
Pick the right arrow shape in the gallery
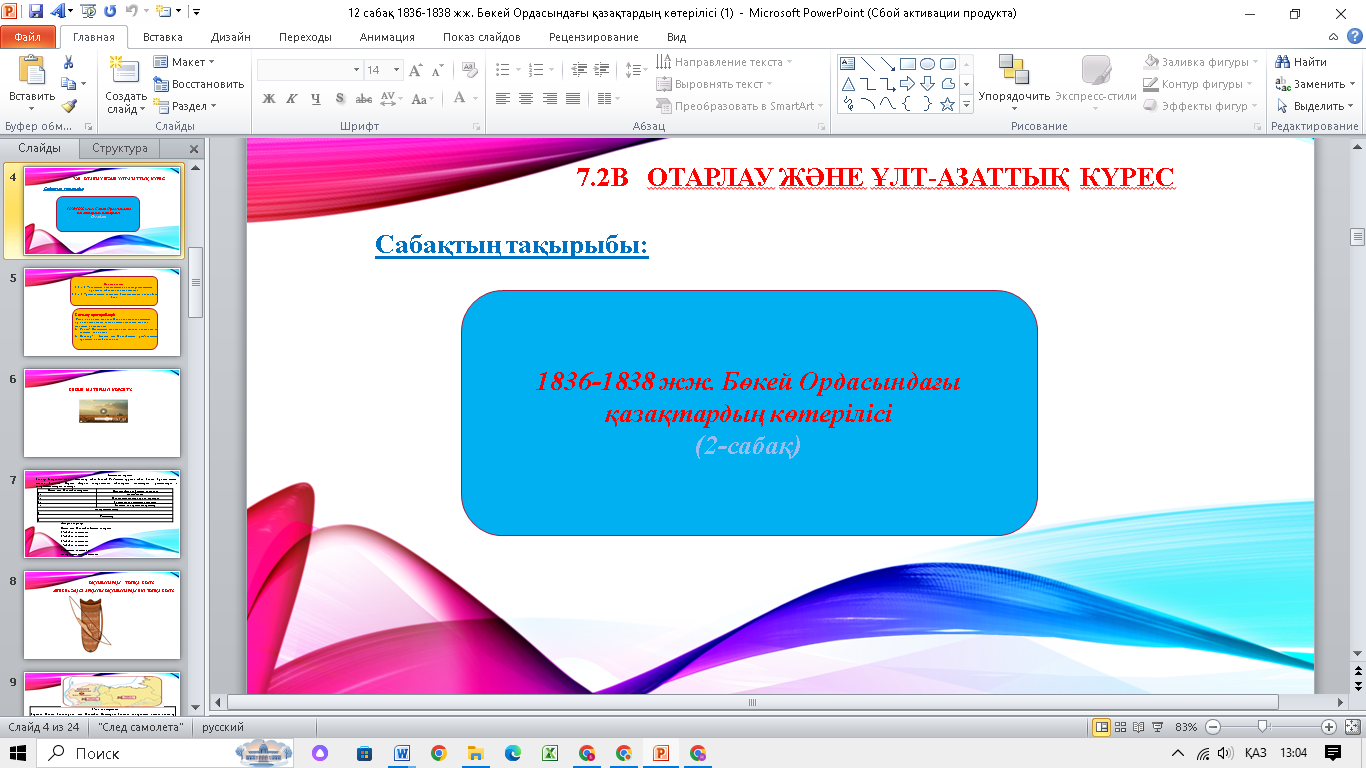[908, 84]
